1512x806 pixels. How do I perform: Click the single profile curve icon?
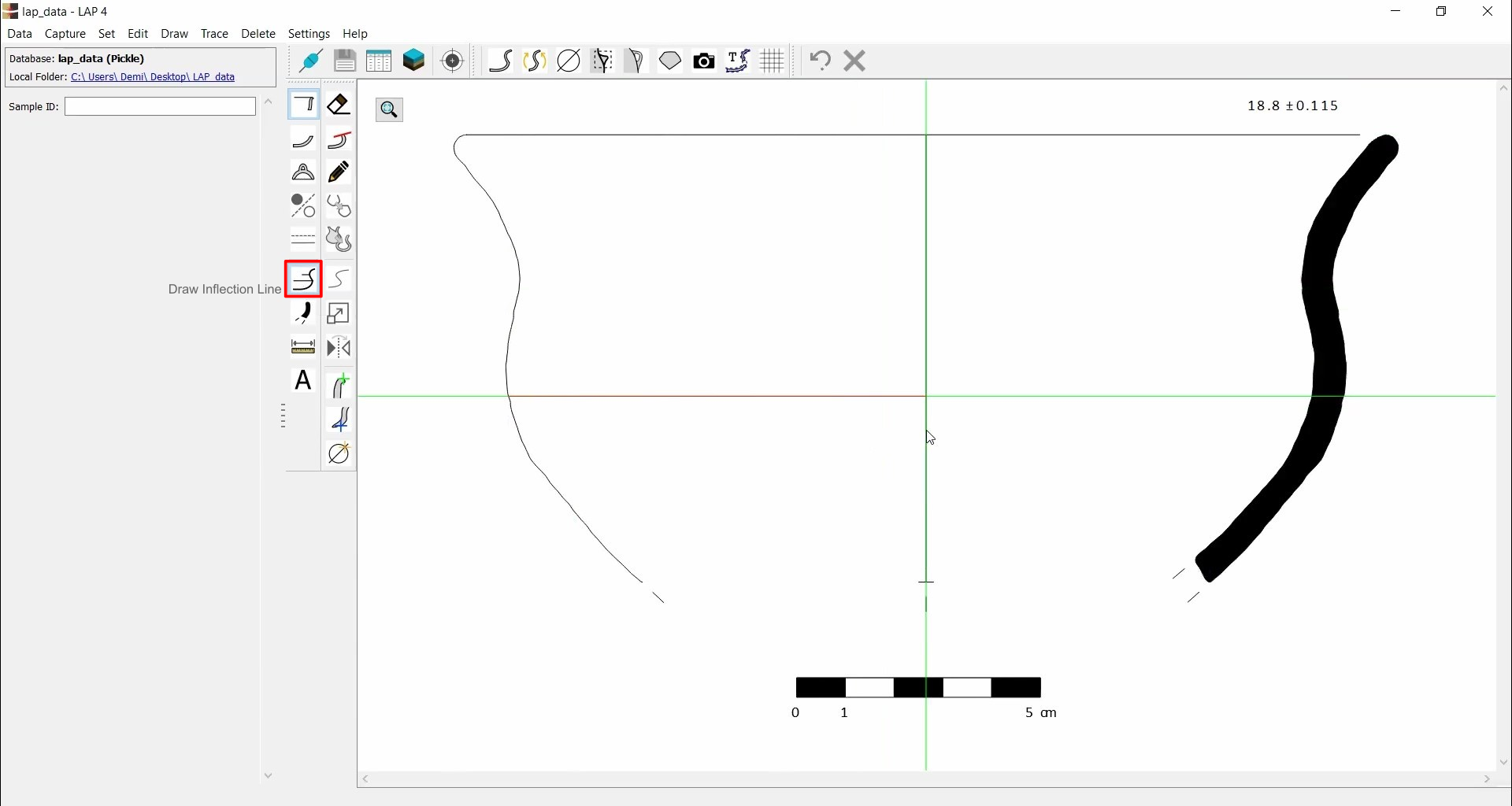coord(501,61)
